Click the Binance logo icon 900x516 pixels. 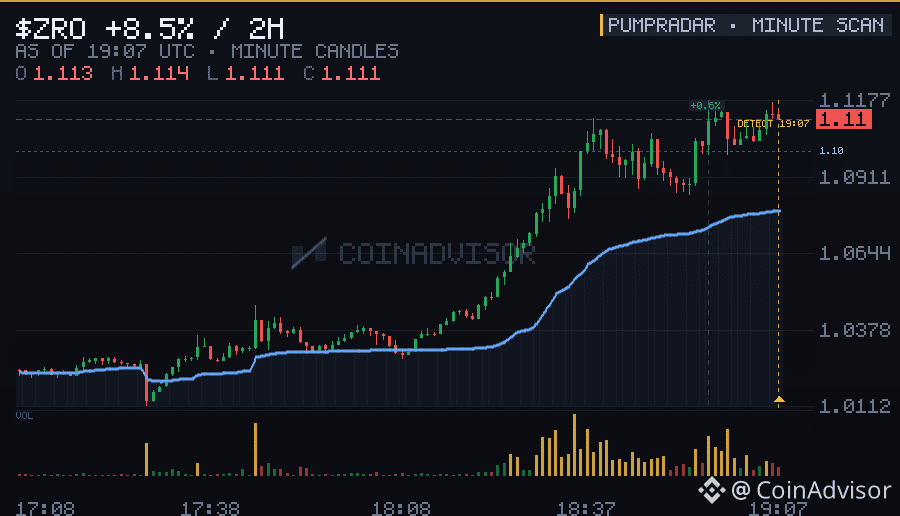click(712, 490)
